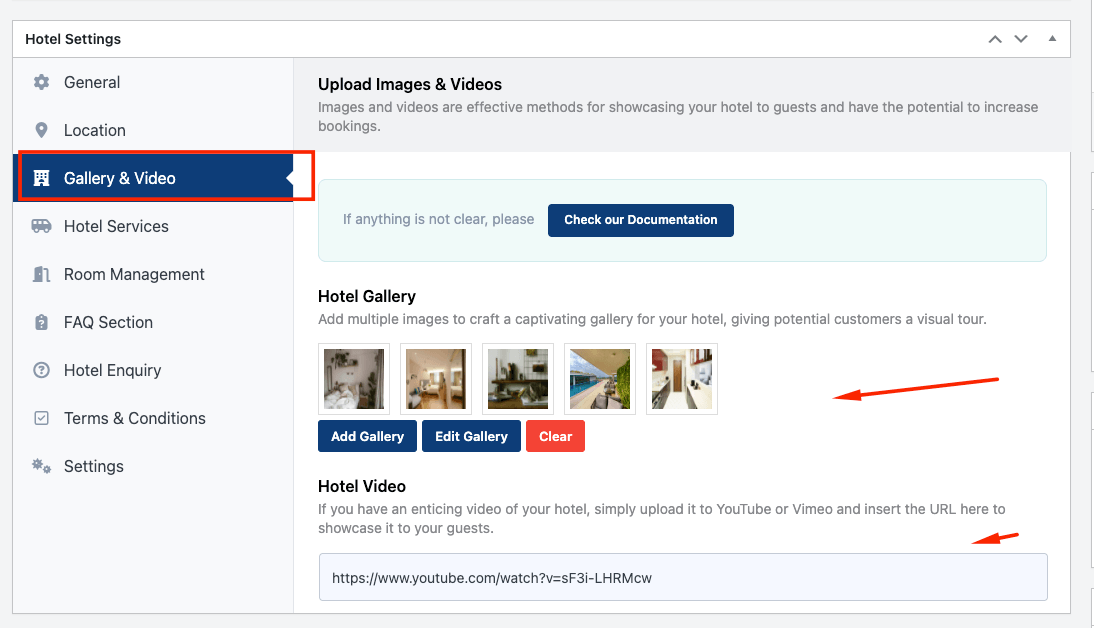1094x628 pixels.
Task: Click the move-down chevron for Hotel Settings
Action: [1020, 38]
